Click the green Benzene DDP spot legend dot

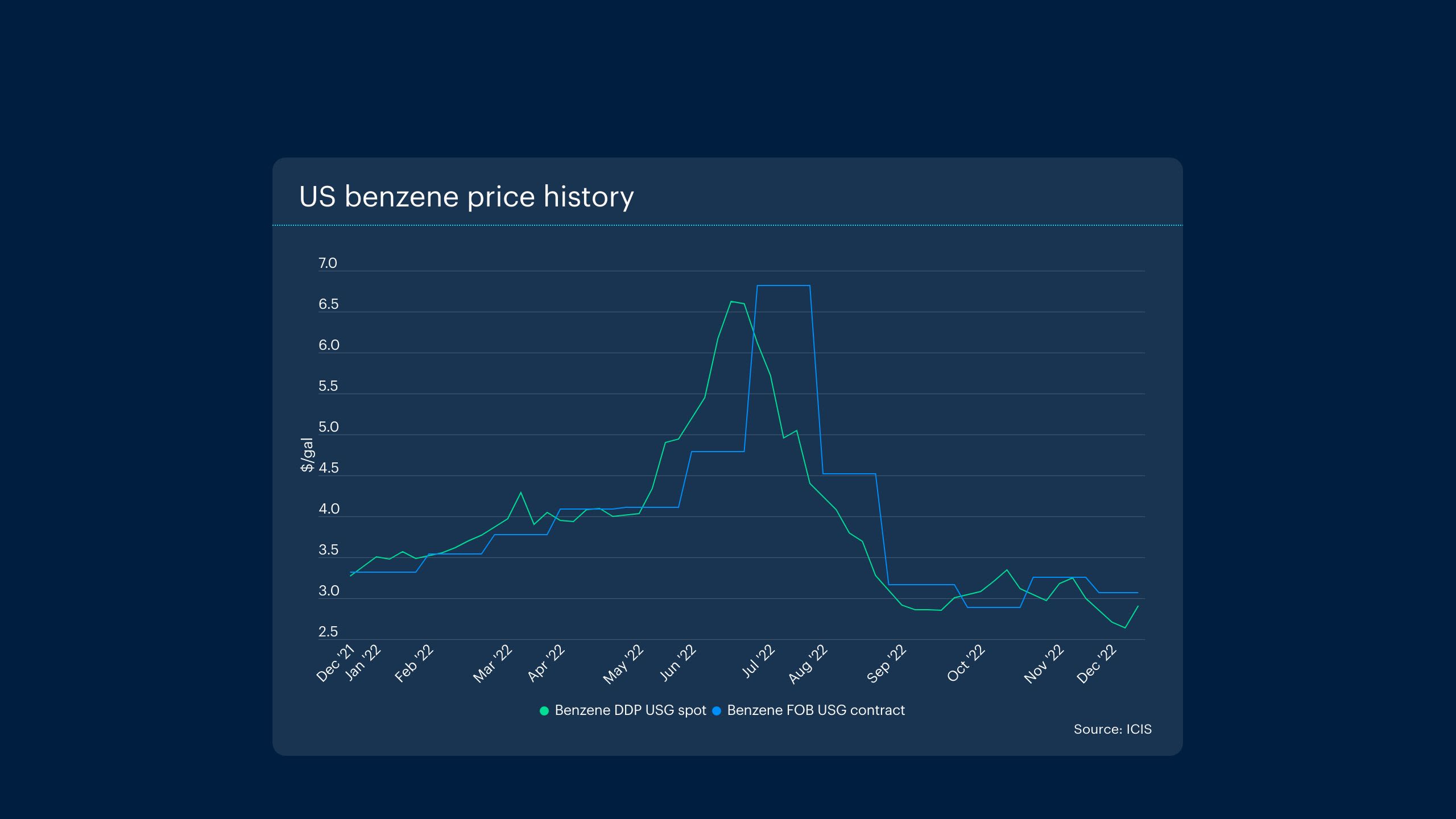pos(544,711)
